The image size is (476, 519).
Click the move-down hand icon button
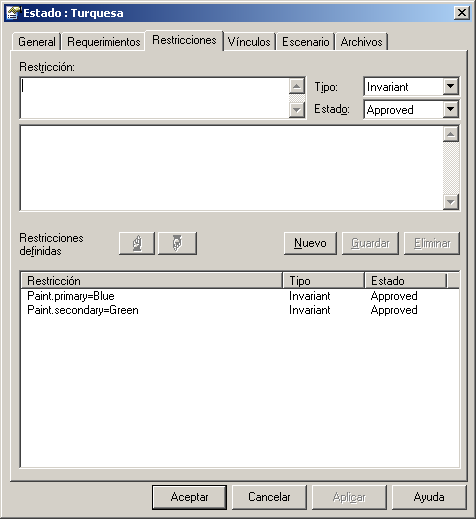tap(177, 243)
